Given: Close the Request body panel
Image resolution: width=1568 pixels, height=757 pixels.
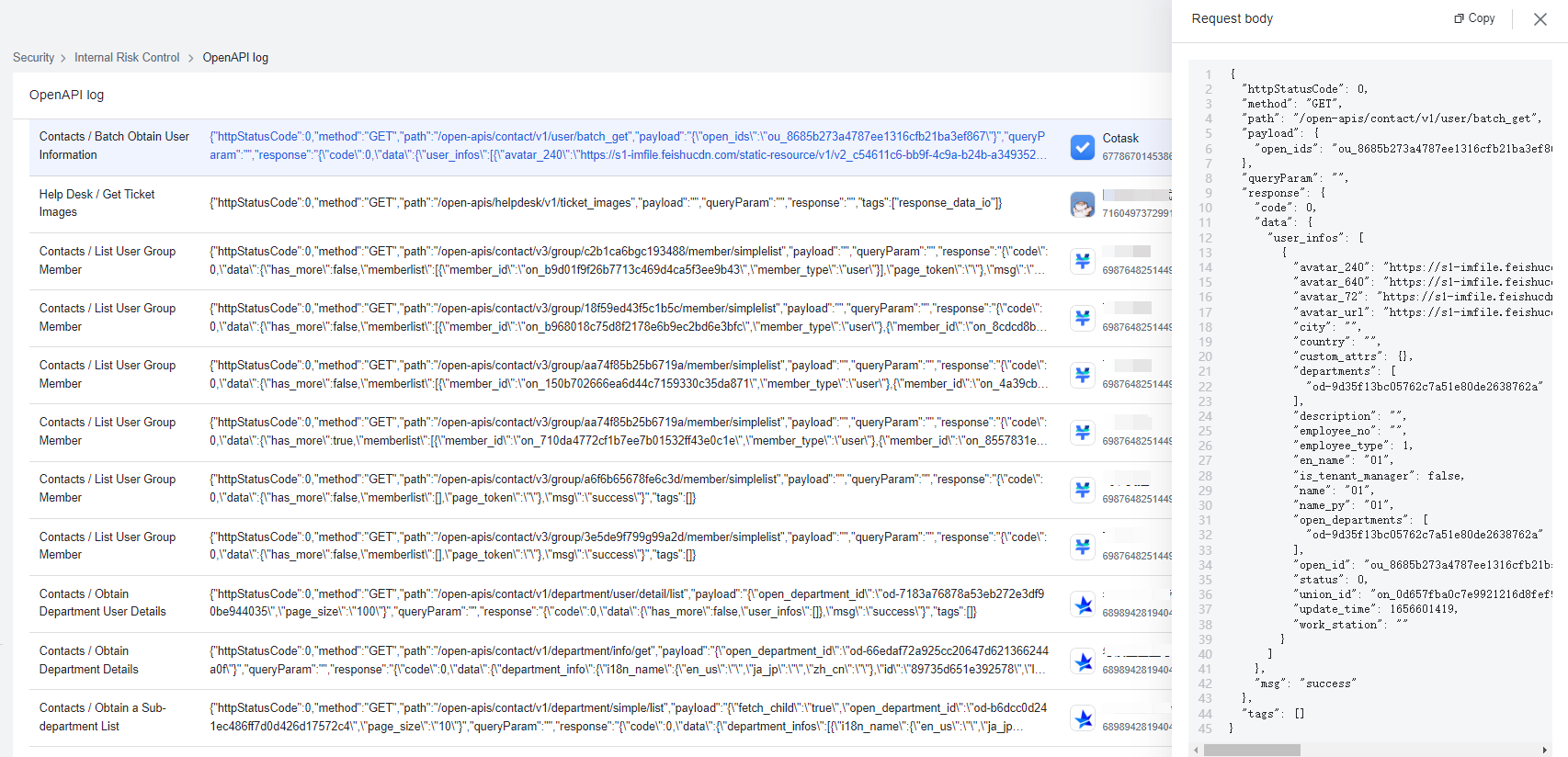Looking at the screenshot, I should [x=1540, y=19].
